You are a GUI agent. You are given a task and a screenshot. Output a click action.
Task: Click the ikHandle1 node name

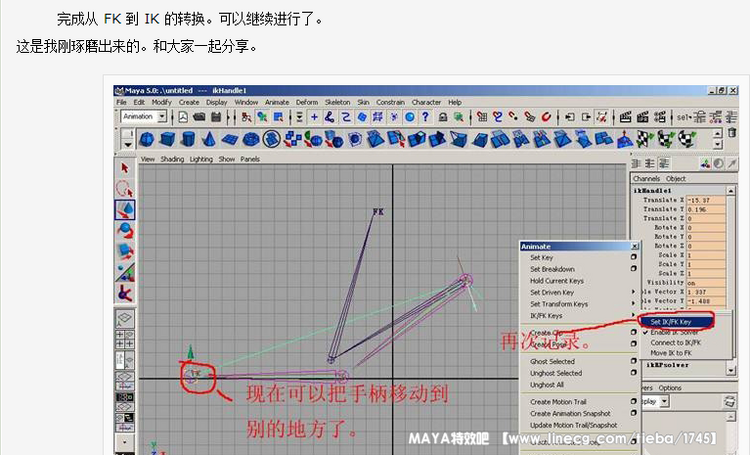(652, 190)
